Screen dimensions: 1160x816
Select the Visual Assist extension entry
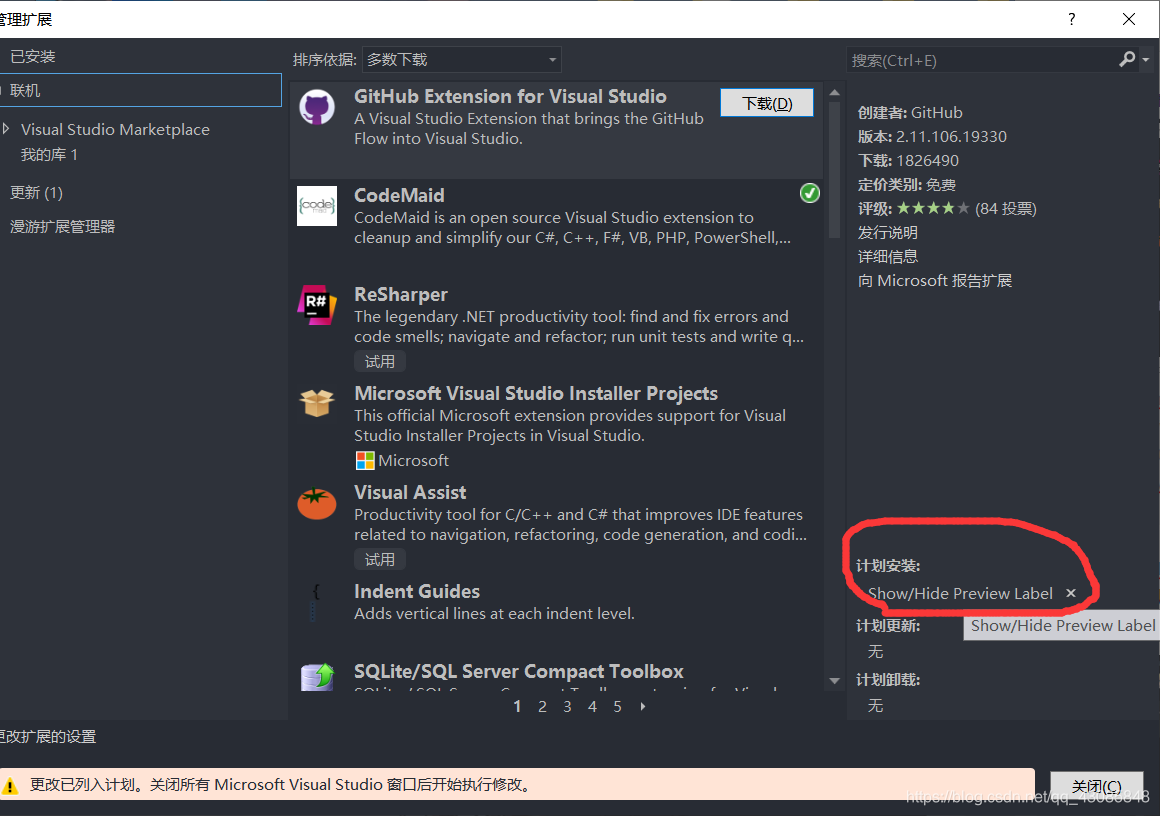[556, 527]
